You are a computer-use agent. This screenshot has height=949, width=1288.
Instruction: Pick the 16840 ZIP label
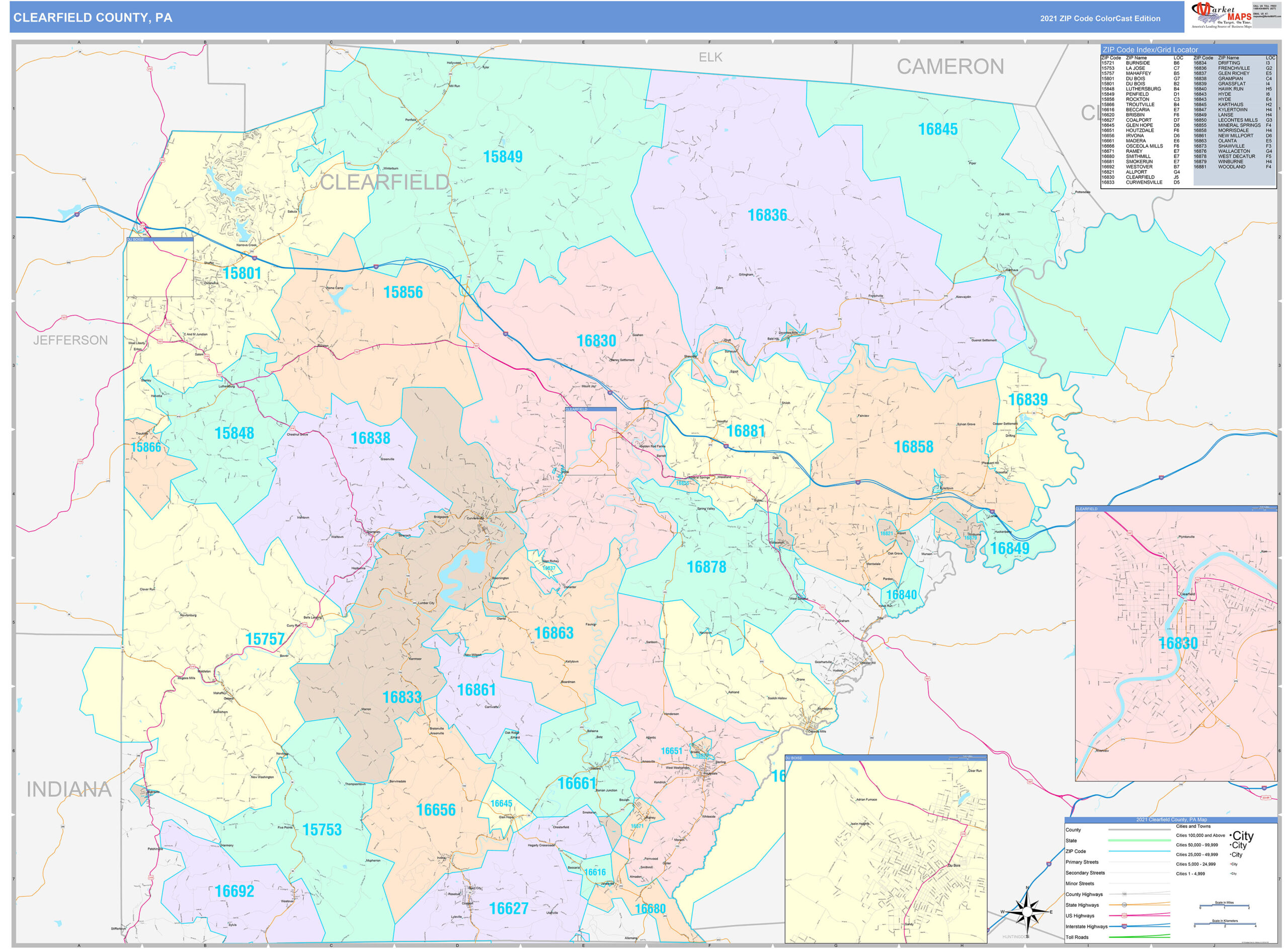pyautogui.click(x=901, y=595)
